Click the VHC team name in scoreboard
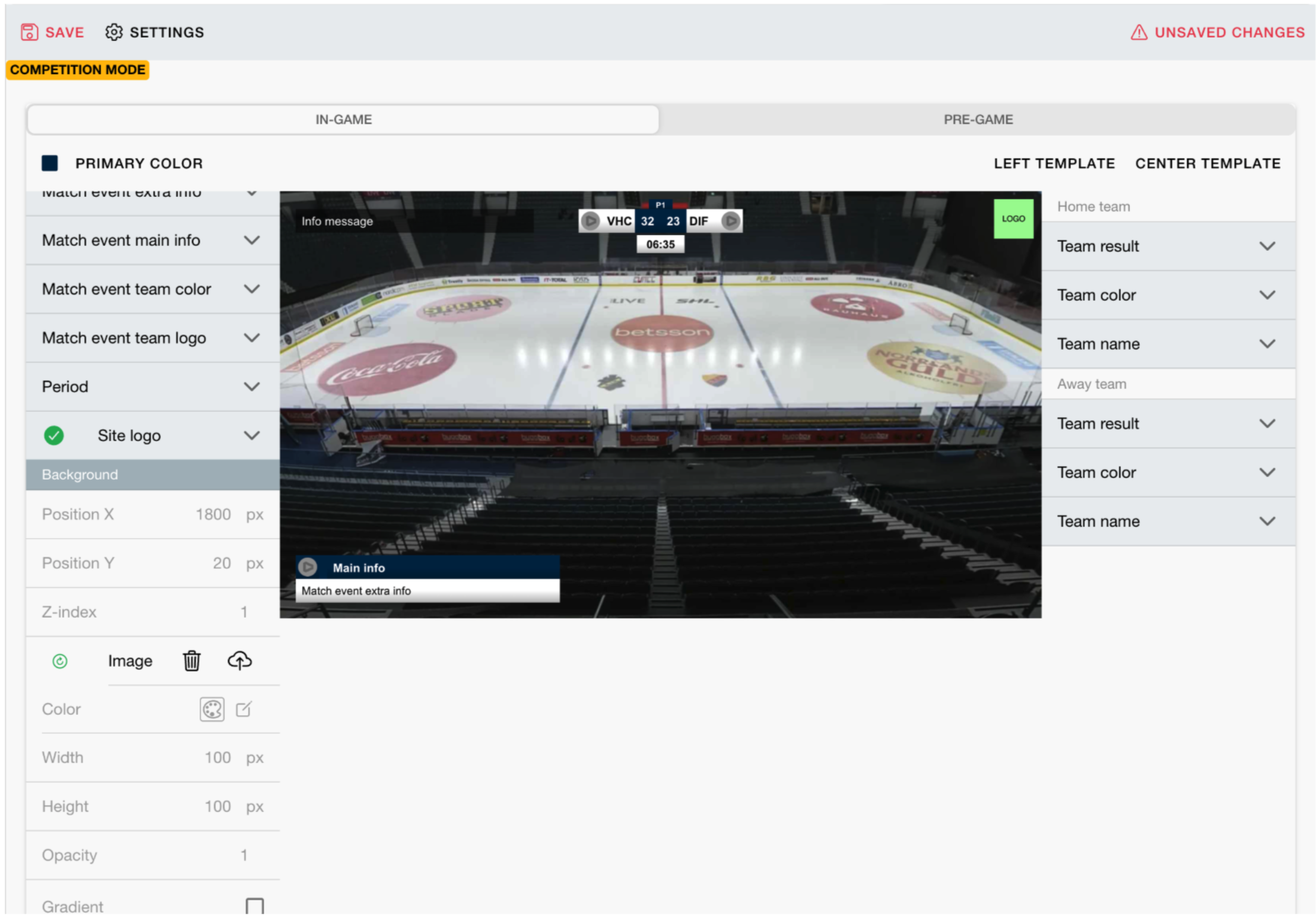Image resolution: width=1316 pixels, height=916 pixels. click(x=618, y=221)
